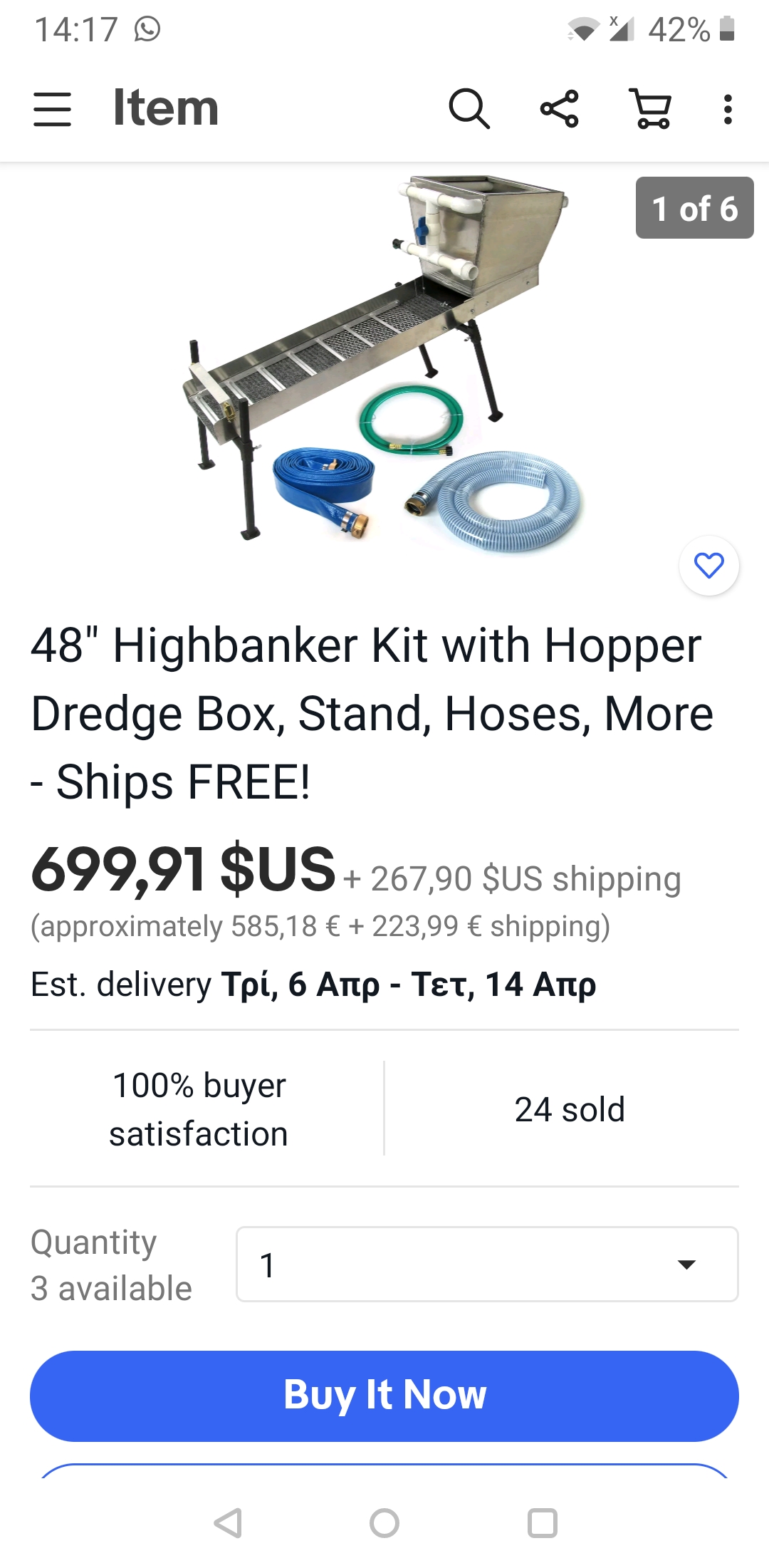The width and height of the screenshot is (769, 1568).
Task: Tap the Android back navigation button
Action: coord(228,1523)
